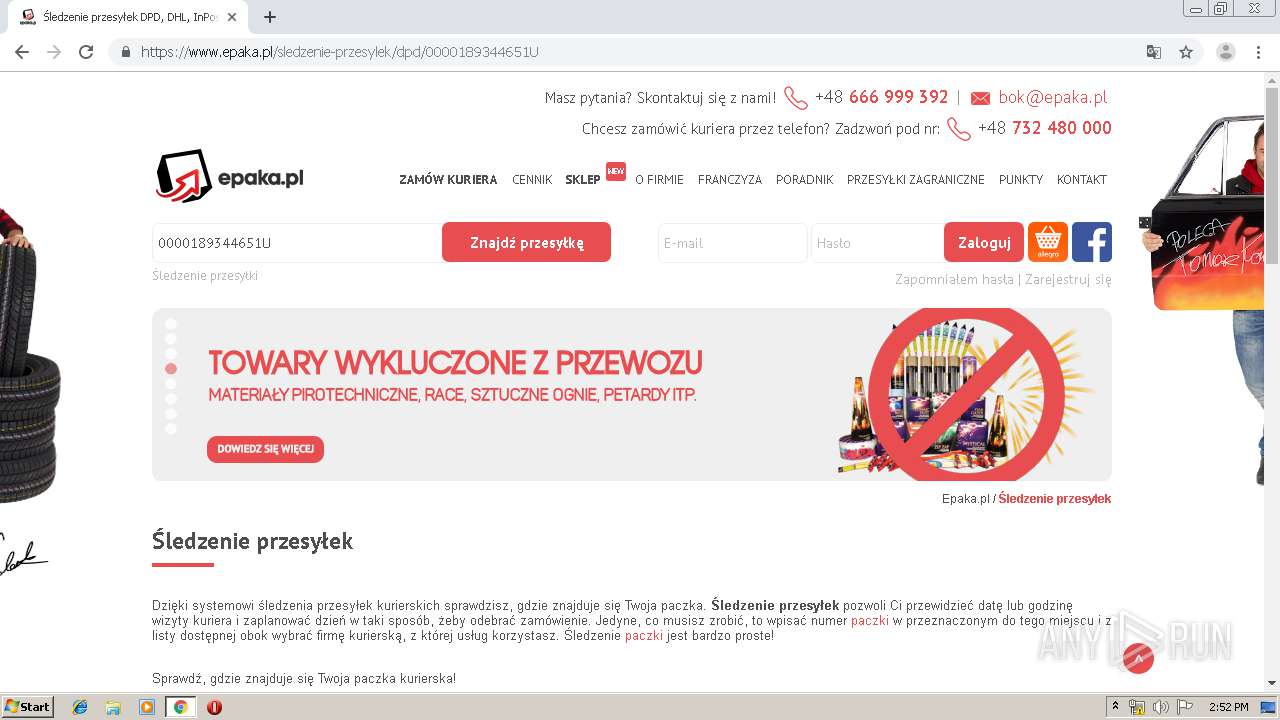Focus the tracking number input field
This screenshot has height=720, width=1280.
pos(297,242)
